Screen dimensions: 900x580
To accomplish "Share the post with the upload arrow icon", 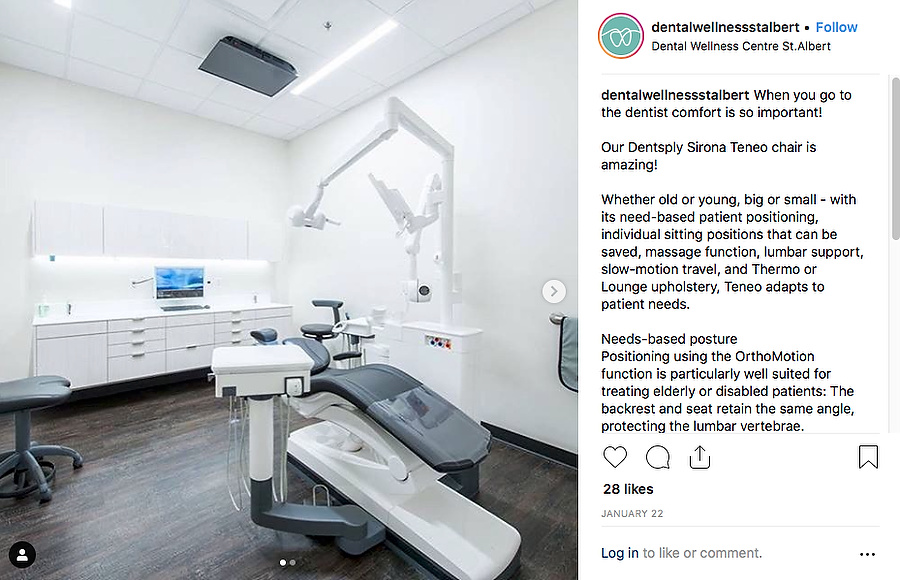I will (700, 457).
